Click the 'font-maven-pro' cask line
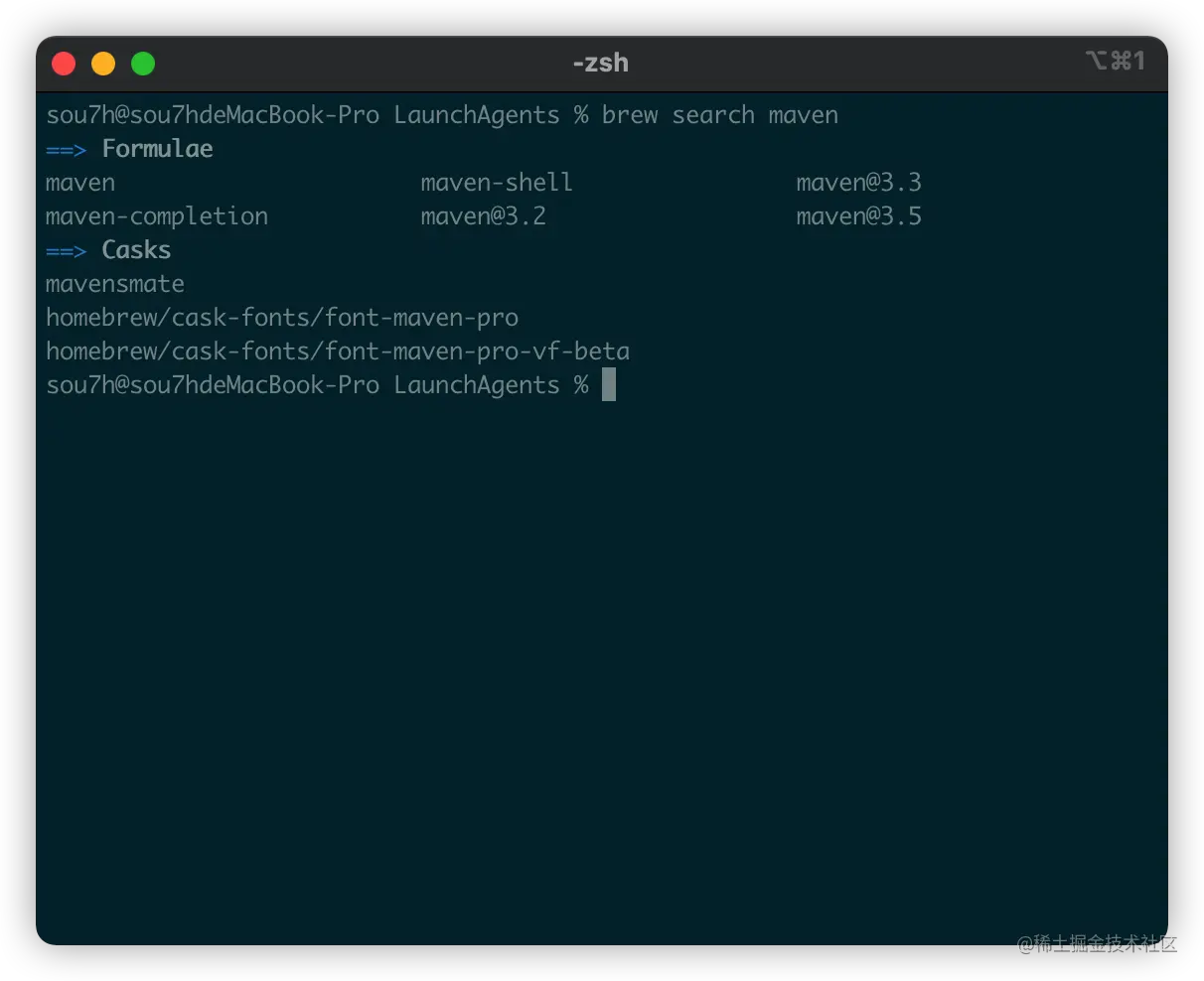The height and width of the screenshot is (981, 1204). 282,318
